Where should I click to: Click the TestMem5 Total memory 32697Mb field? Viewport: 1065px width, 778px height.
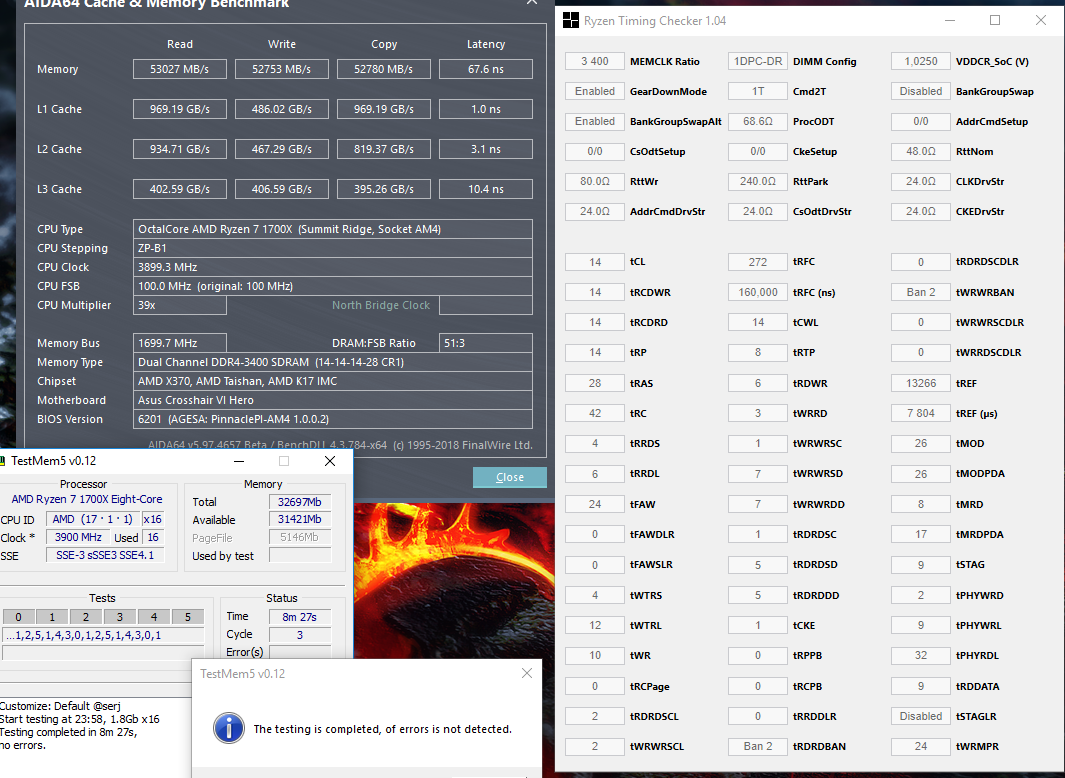(300, 502)
